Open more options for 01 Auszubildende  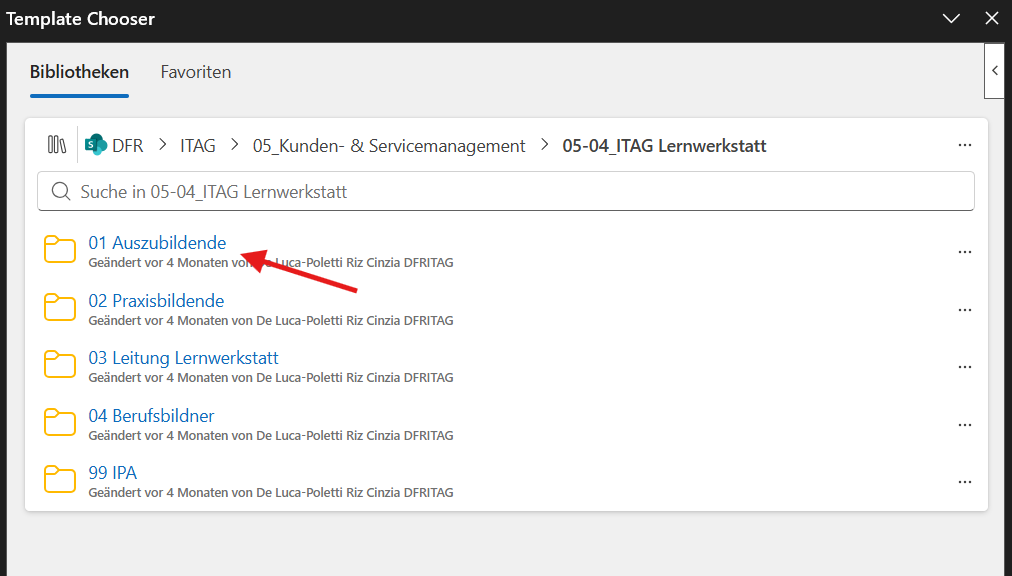point(965,252)
